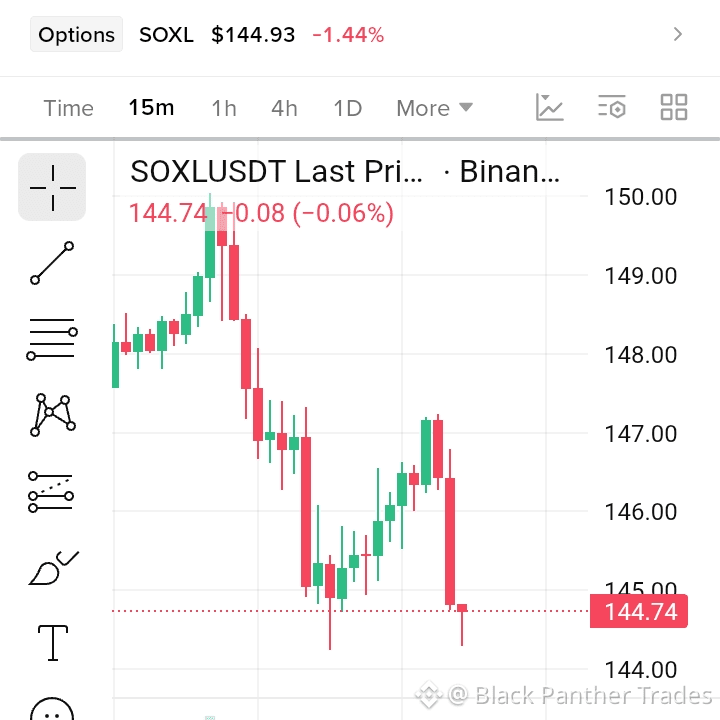Screen dimensions: 720x720
Task: Open the emoji sticker tool
Action: (x=52, y=709)
